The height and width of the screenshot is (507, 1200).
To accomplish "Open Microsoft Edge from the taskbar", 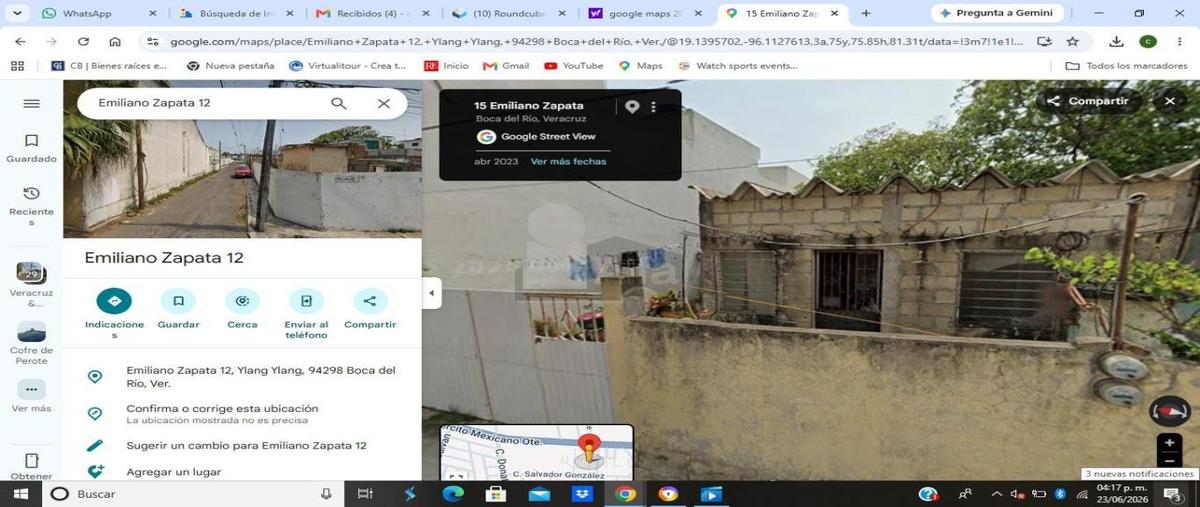I will [x=453, y=494].
